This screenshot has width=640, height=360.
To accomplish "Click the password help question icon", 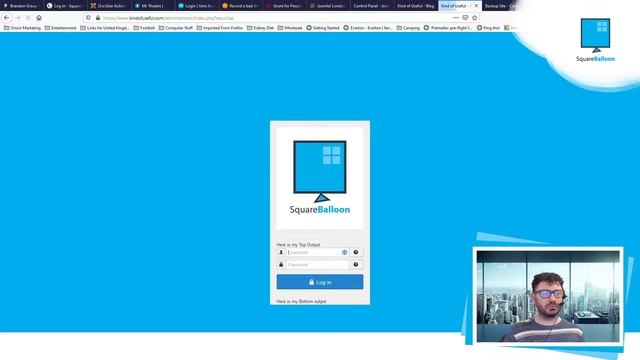I will click(x=356, y=264).
